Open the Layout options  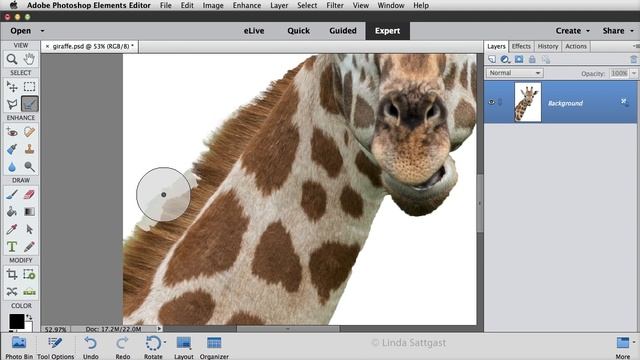point(184,348)
